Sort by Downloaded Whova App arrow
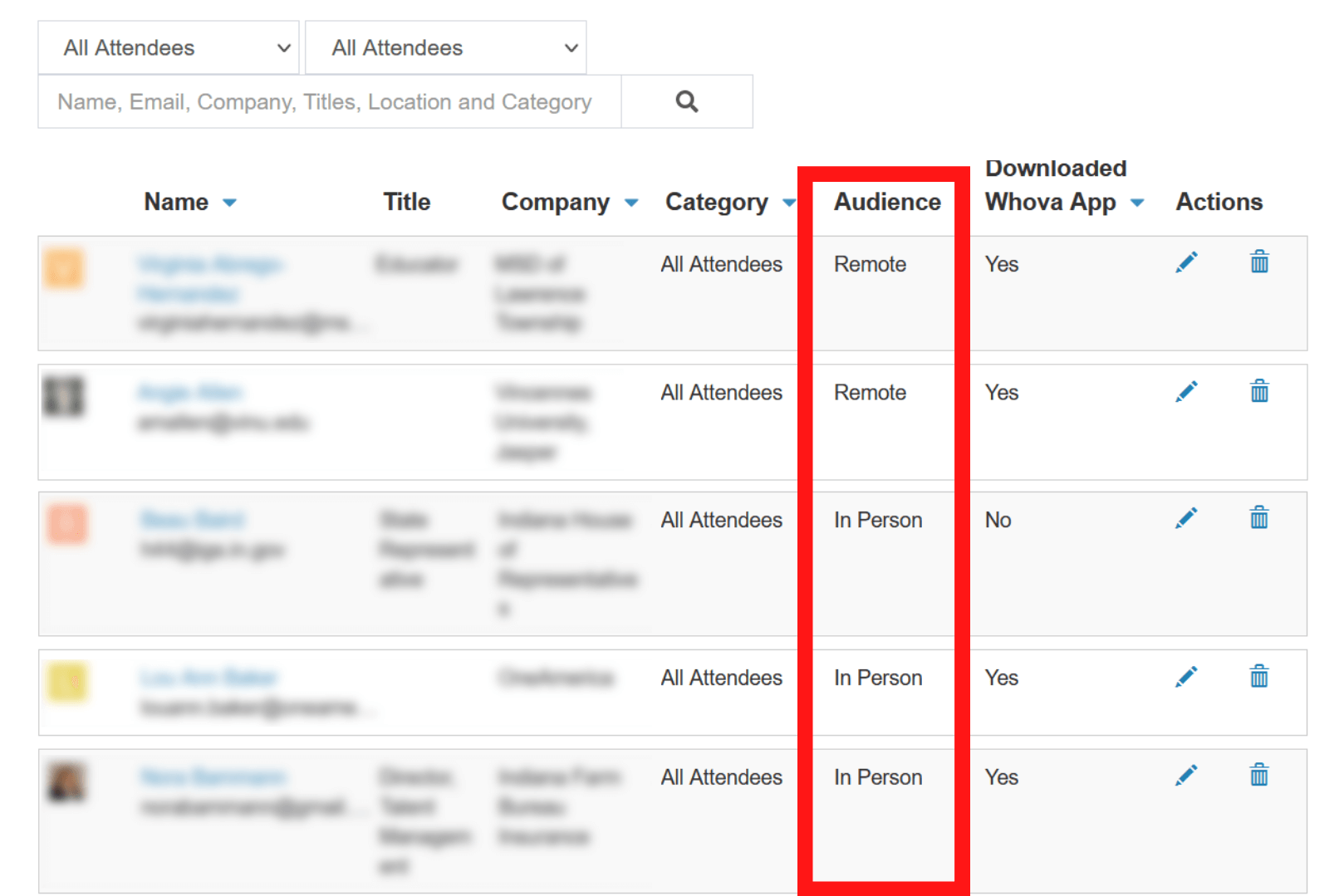 coord(1137,203)
